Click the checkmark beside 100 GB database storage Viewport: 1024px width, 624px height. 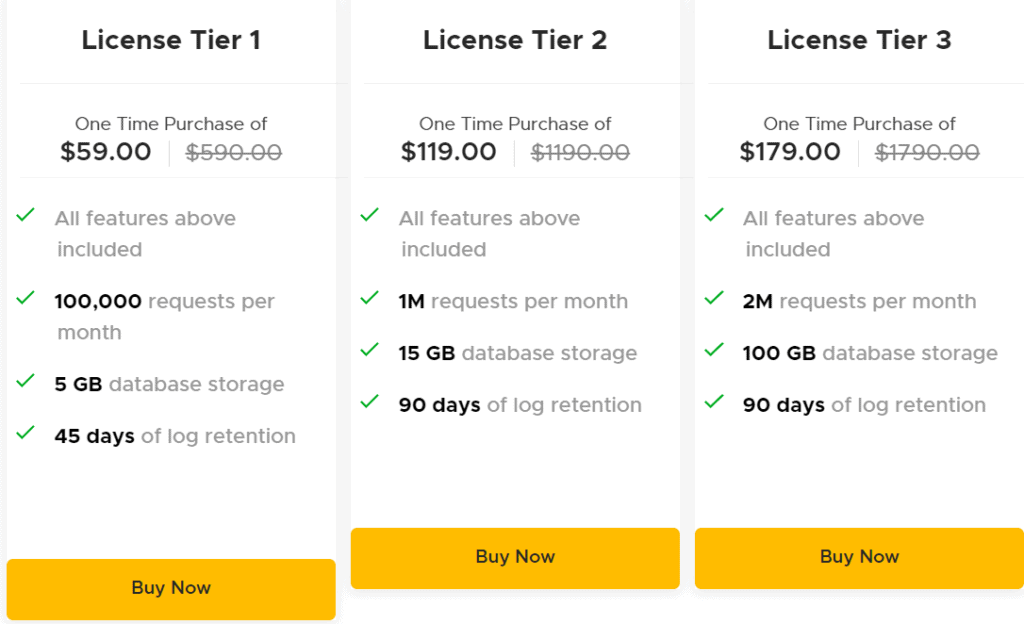point(713,351)
